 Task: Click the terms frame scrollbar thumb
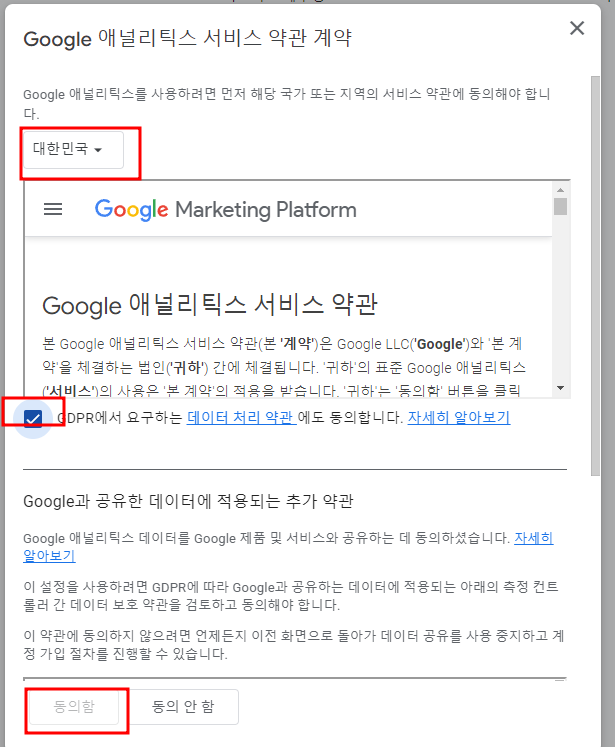(x=561, y=206)
